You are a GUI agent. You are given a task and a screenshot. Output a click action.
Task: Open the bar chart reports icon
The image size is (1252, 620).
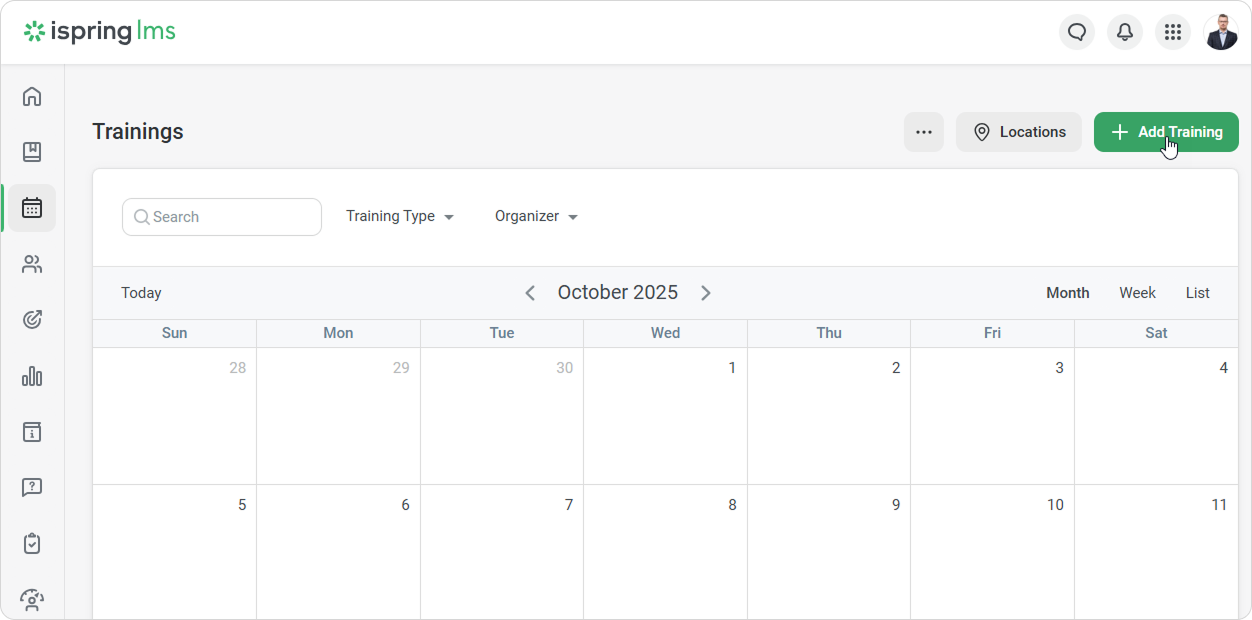[32, 376]
